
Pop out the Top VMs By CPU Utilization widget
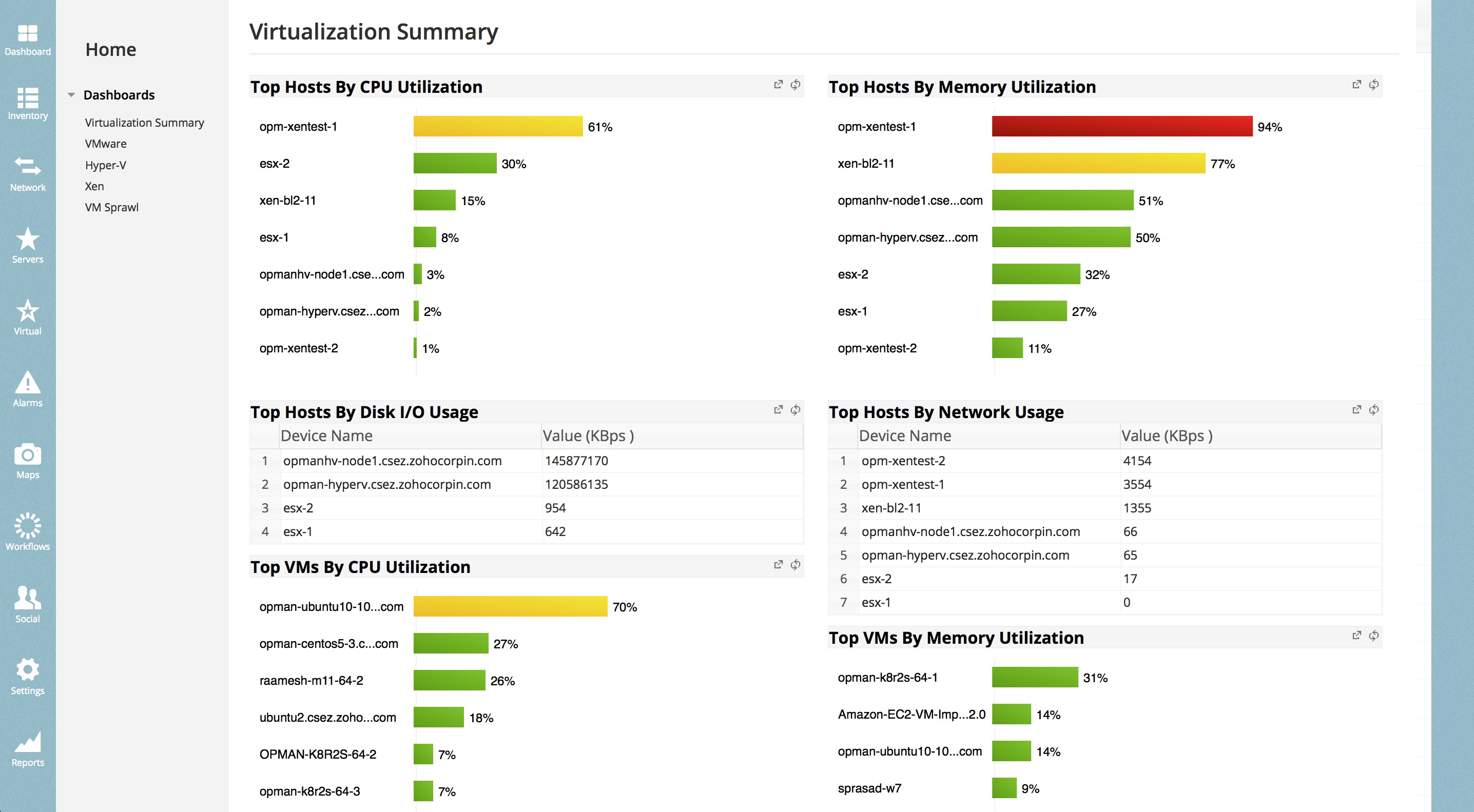tap(778, 564)
